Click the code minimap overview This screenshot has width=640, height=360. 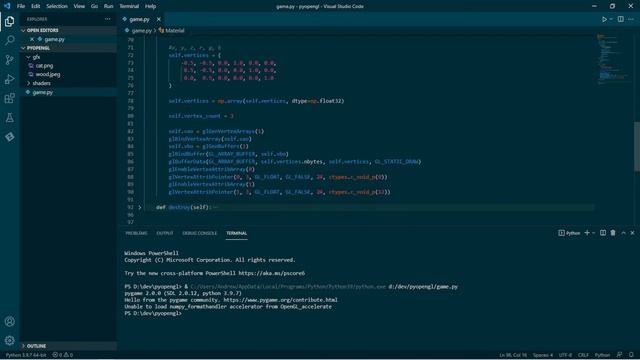613,59
